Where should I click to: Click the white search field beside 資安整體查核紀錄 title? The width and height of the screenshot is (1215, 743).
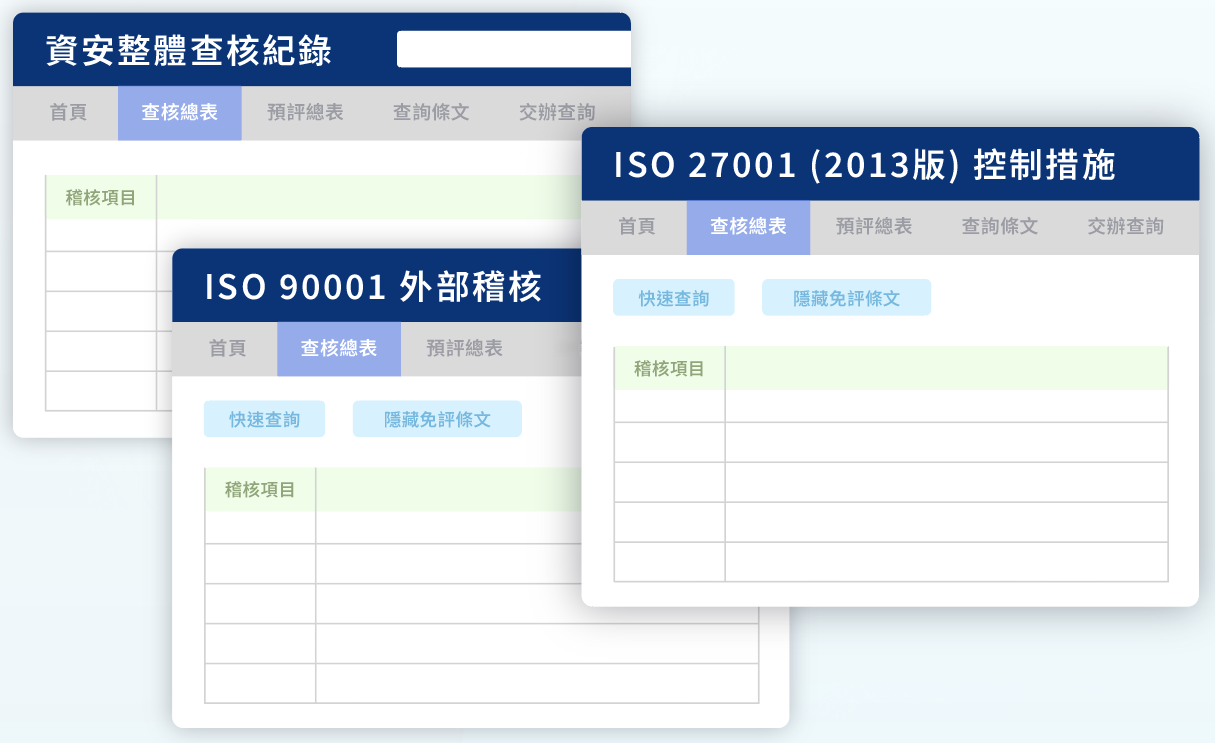[514, 49]
